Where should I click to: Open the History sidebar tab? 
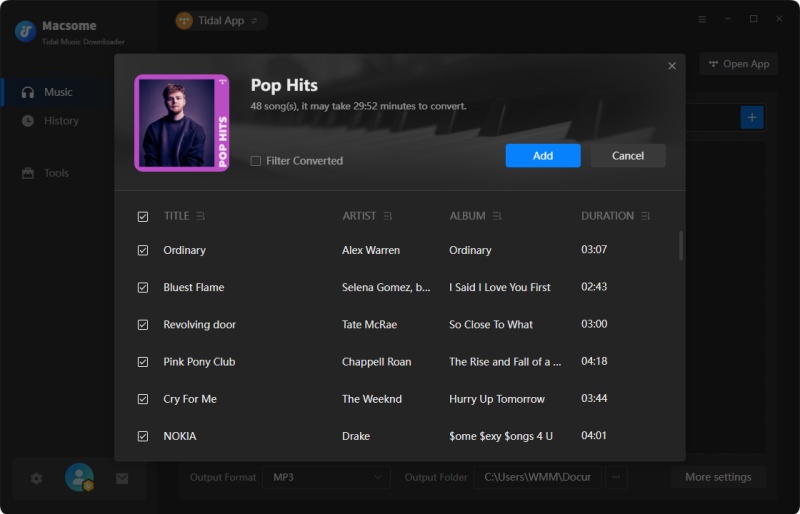coord(58,121)
